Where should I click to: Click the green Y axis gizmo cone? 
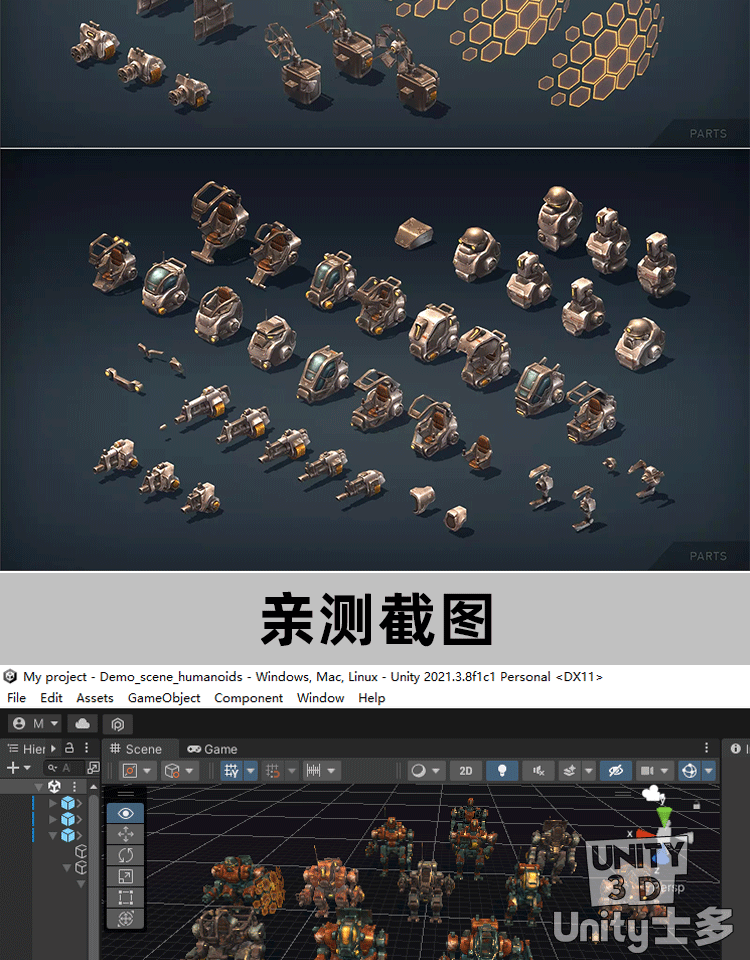(664, 816)
